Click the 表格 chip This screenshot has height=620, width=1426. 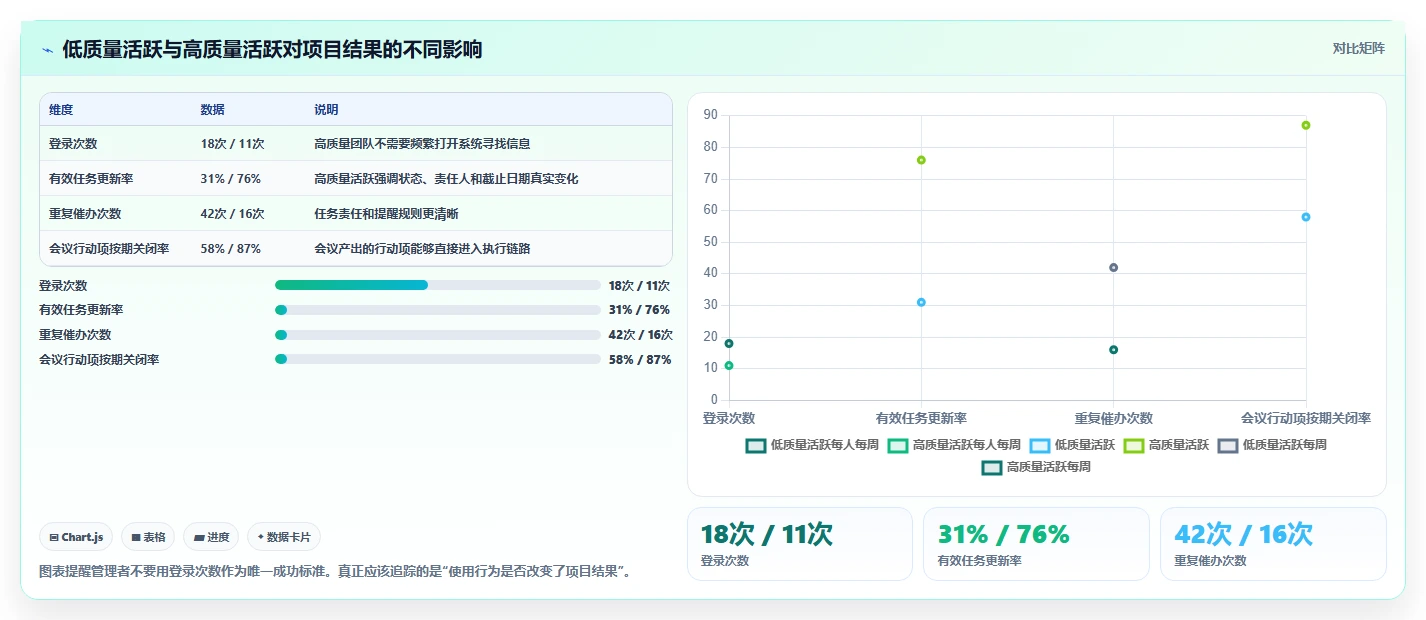pos(148,537)
